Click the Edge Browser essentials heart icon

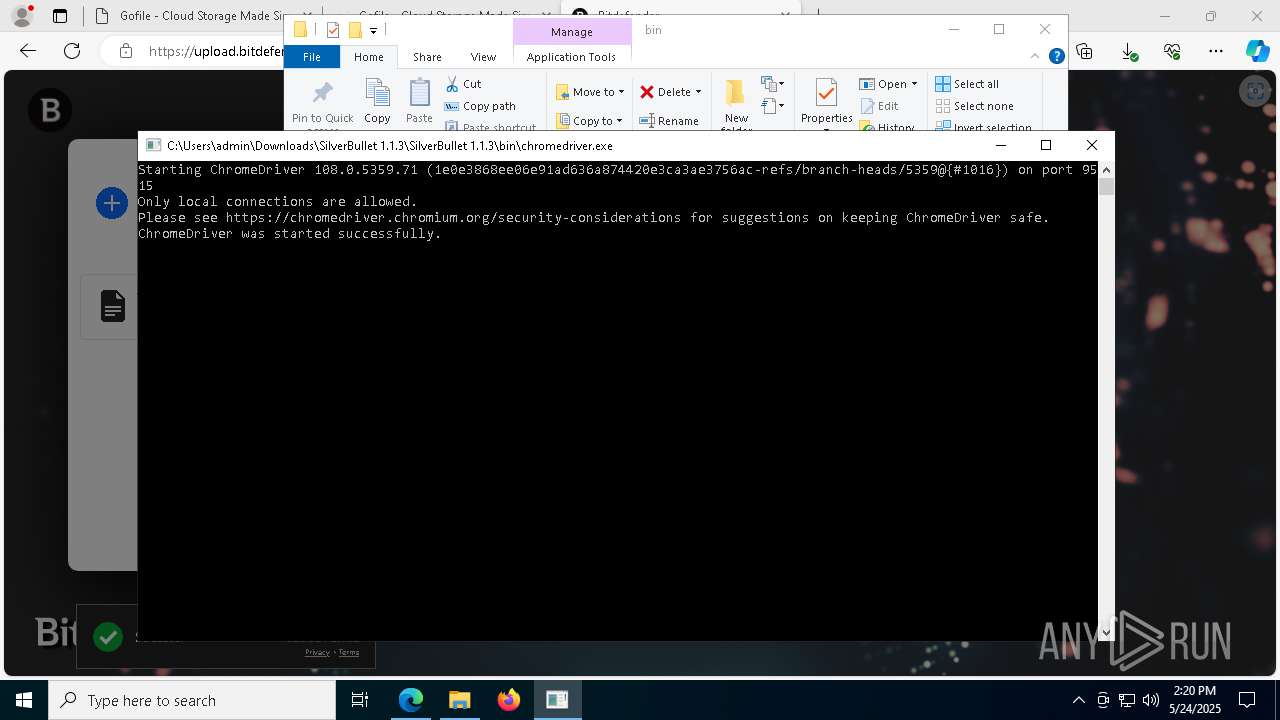[1173, 51]
